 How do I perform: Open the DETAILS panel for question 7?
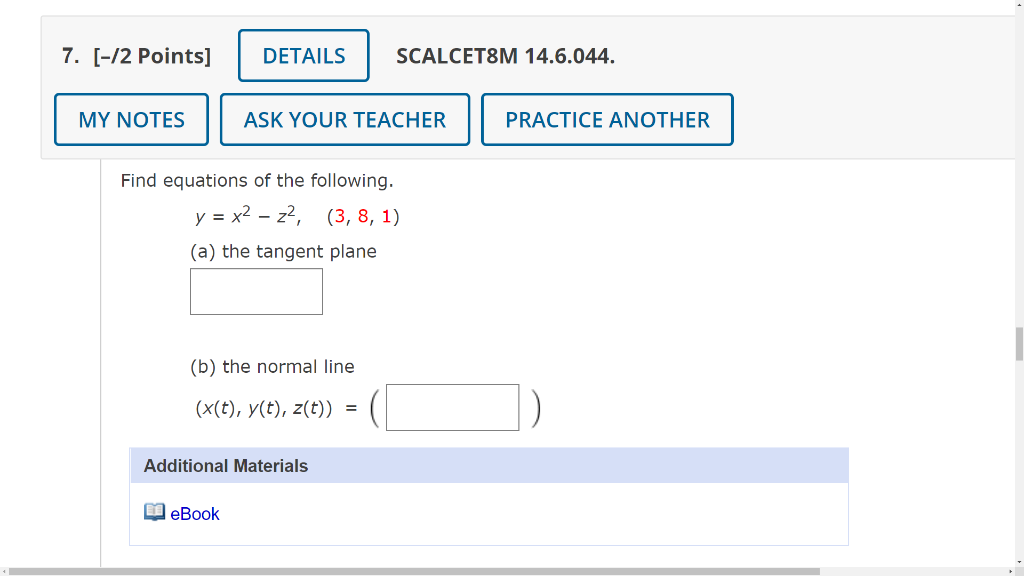303,55
